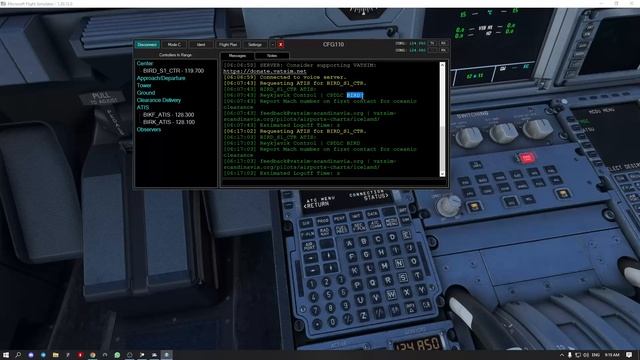Viewport: 640px width, 360px height.
Task: Click MCDU number 0 key
Action: coord(332,322)
